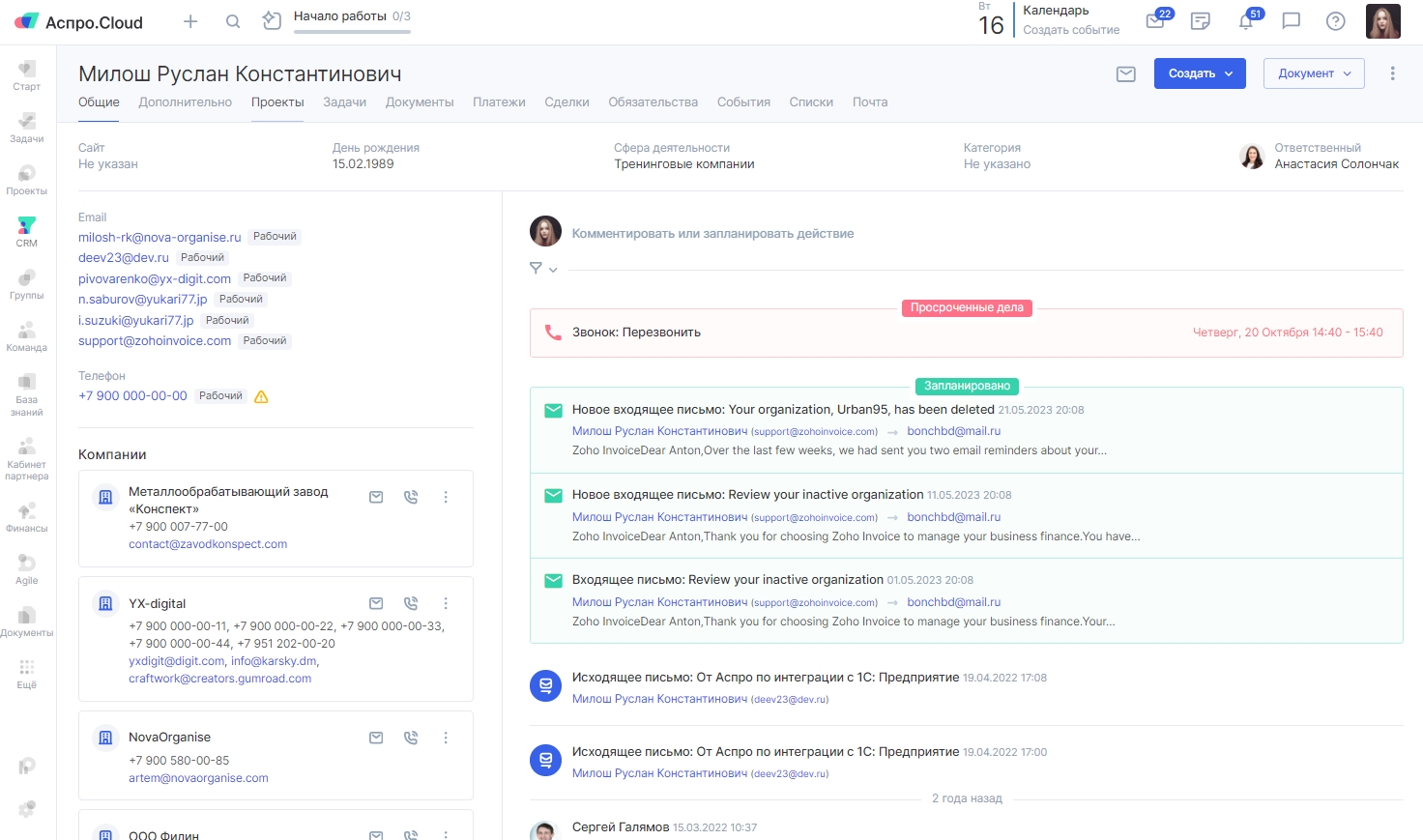Open chat messages icon in header
Screen dimensions: 1423x840
(1291, 21)
